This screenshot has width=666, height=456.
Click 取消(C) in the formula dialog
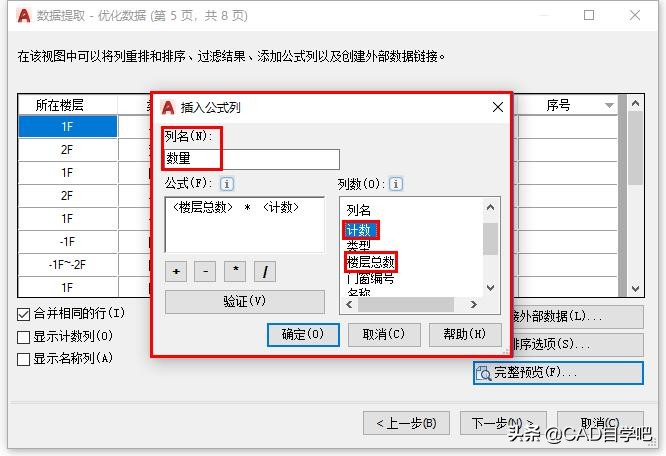(384, 335)
